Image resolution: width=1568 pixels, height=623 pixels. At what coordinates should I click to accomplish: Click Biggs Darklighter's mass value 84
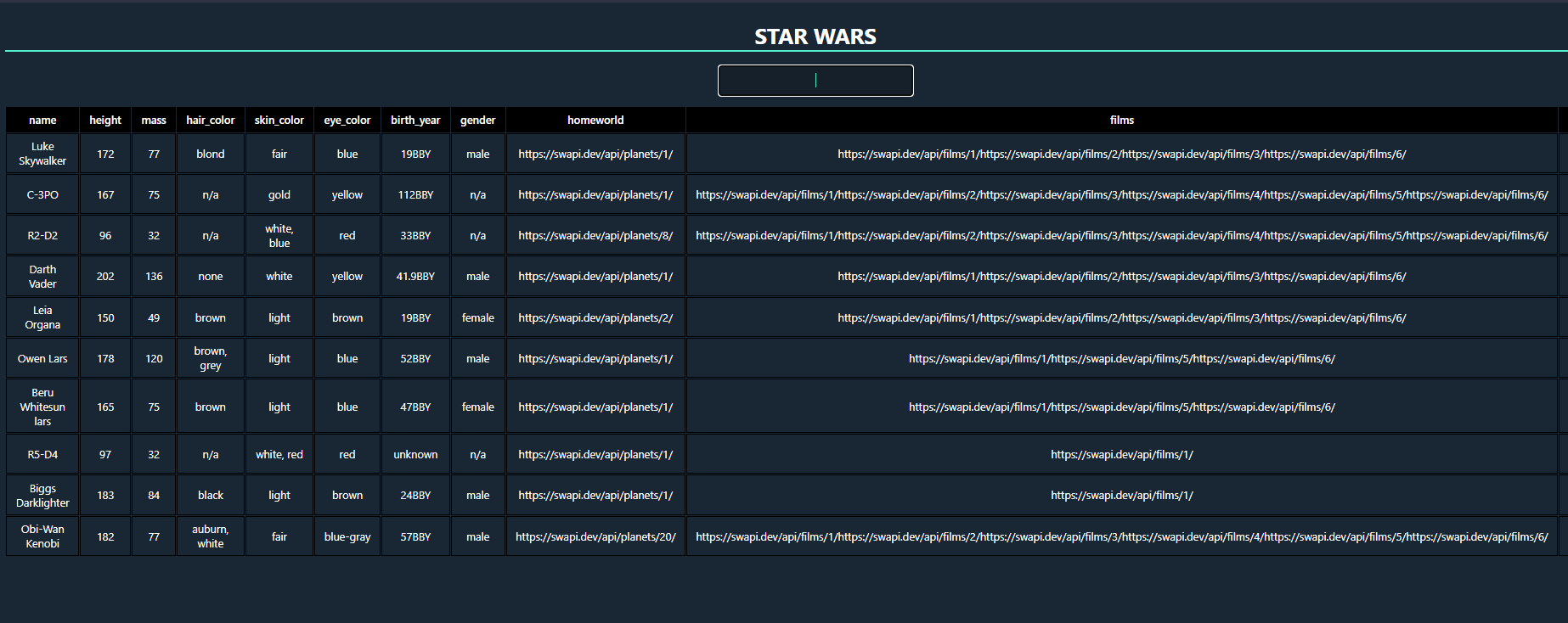(x=154, y=495)
